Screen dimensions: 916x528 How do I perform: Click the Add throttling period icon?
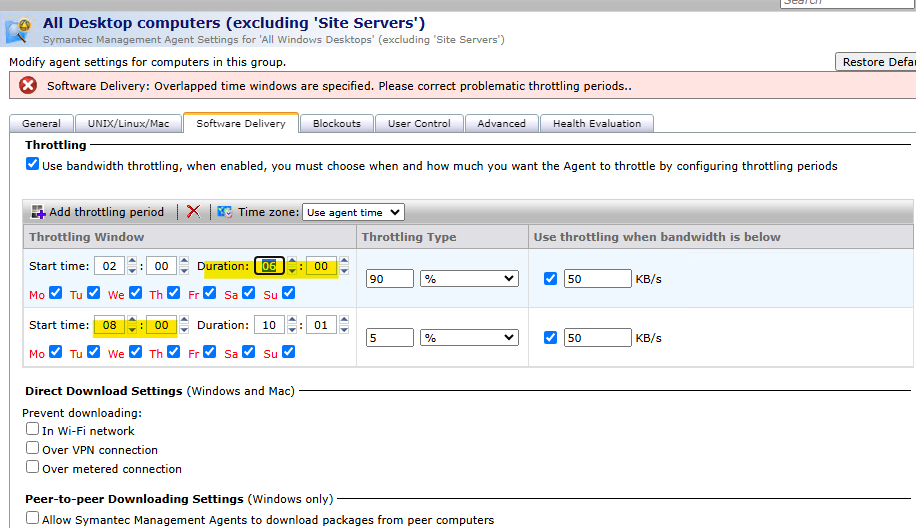39,212
